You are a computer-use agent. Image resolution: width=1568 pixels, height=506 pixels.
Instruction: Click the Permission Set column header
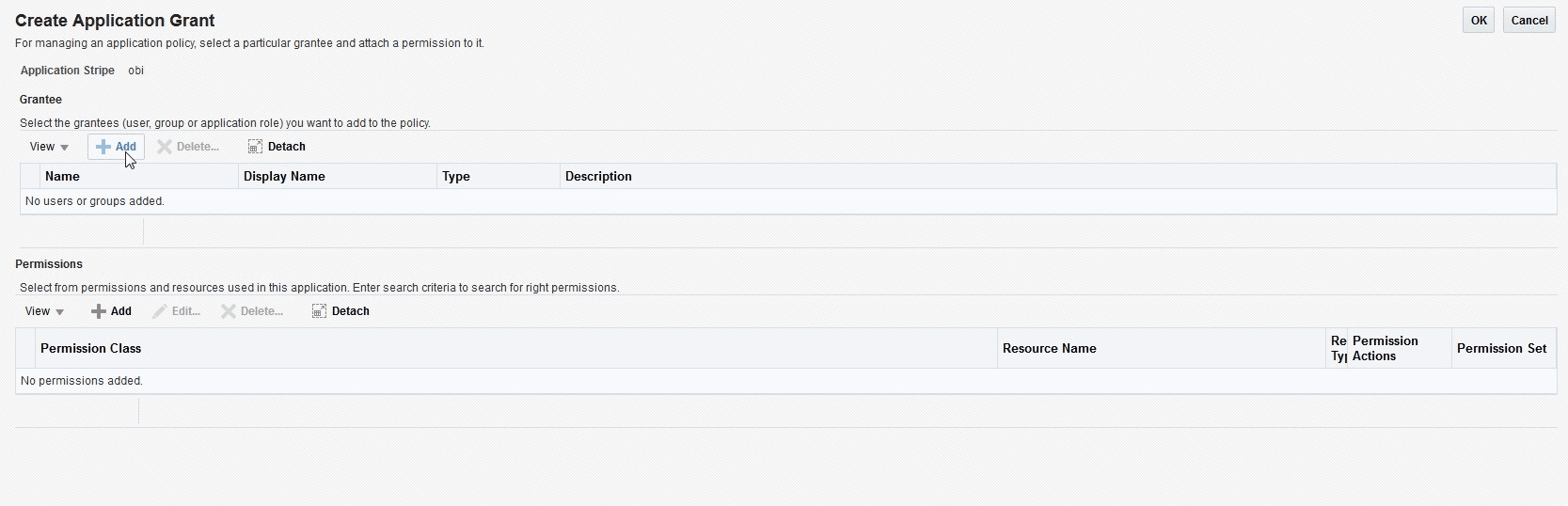tap(1501, 349)
